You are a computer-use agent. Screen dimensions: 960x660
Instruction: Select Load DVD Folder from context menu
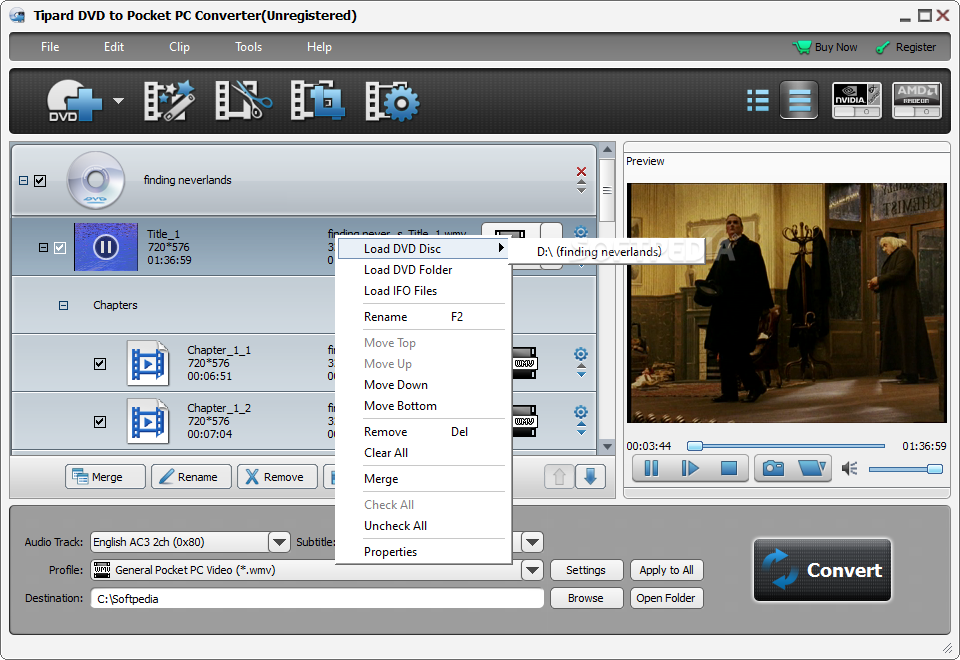tap(423, 270)
